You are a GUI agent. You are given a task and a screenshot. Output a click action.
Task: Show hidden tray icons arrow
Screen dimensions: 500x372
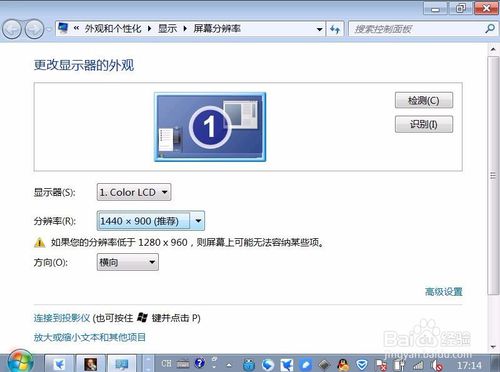pos(229,365)
